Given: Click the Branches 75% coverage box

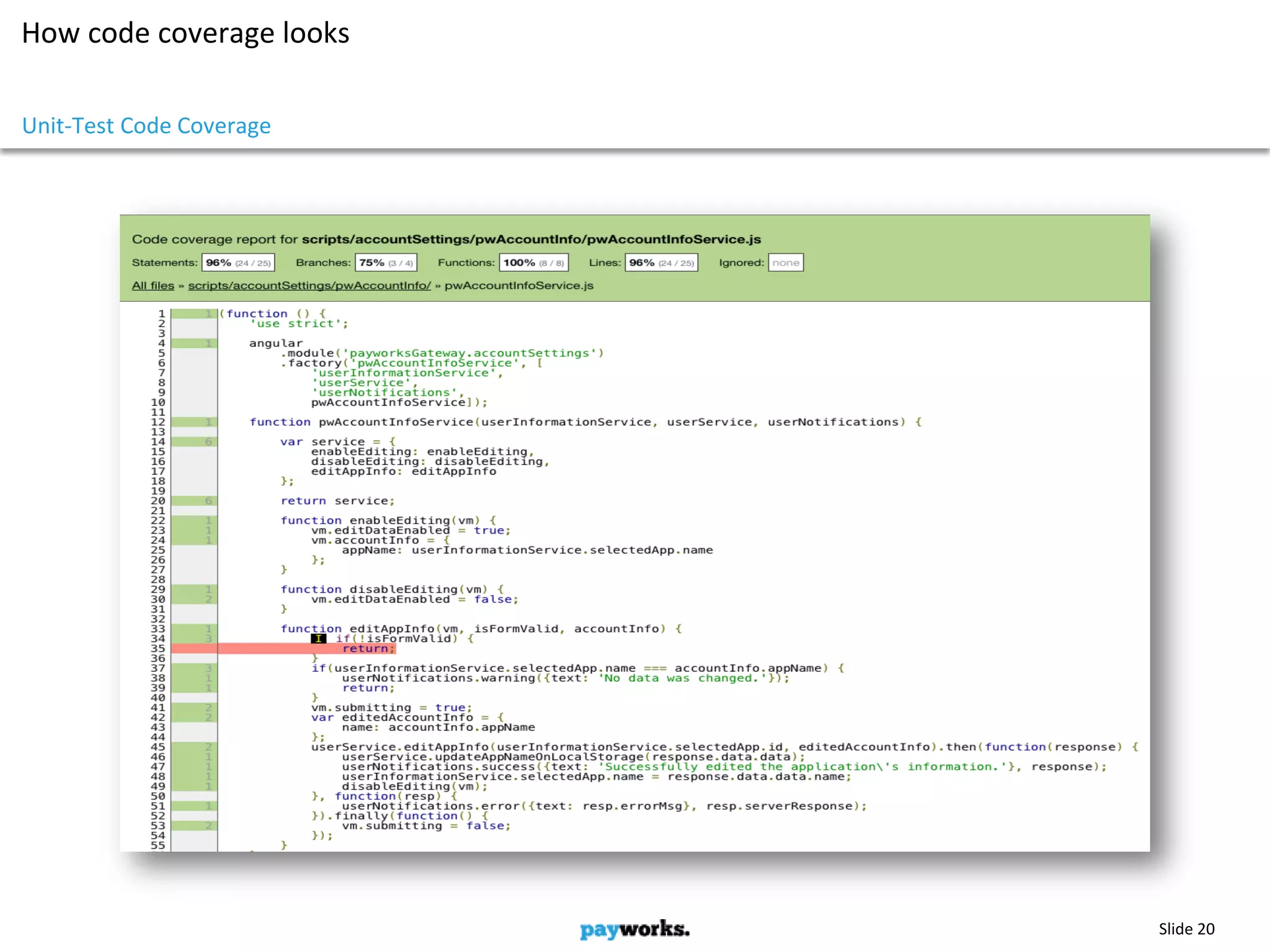Looking at the screenshot, I should click(x=386, y=263).
